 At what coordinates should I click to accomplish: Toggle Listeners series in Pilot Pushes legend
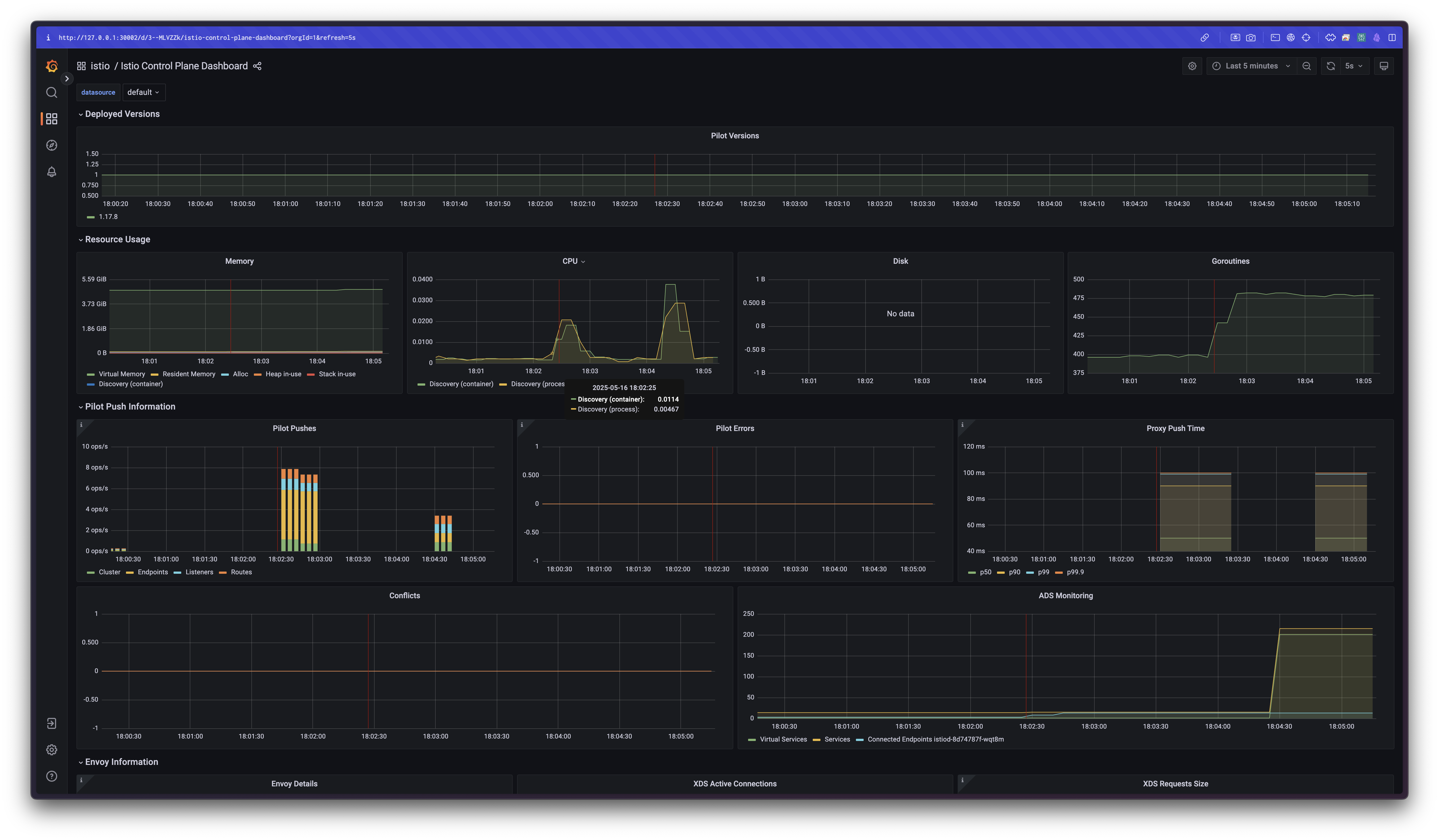click(x=199, y=572)
